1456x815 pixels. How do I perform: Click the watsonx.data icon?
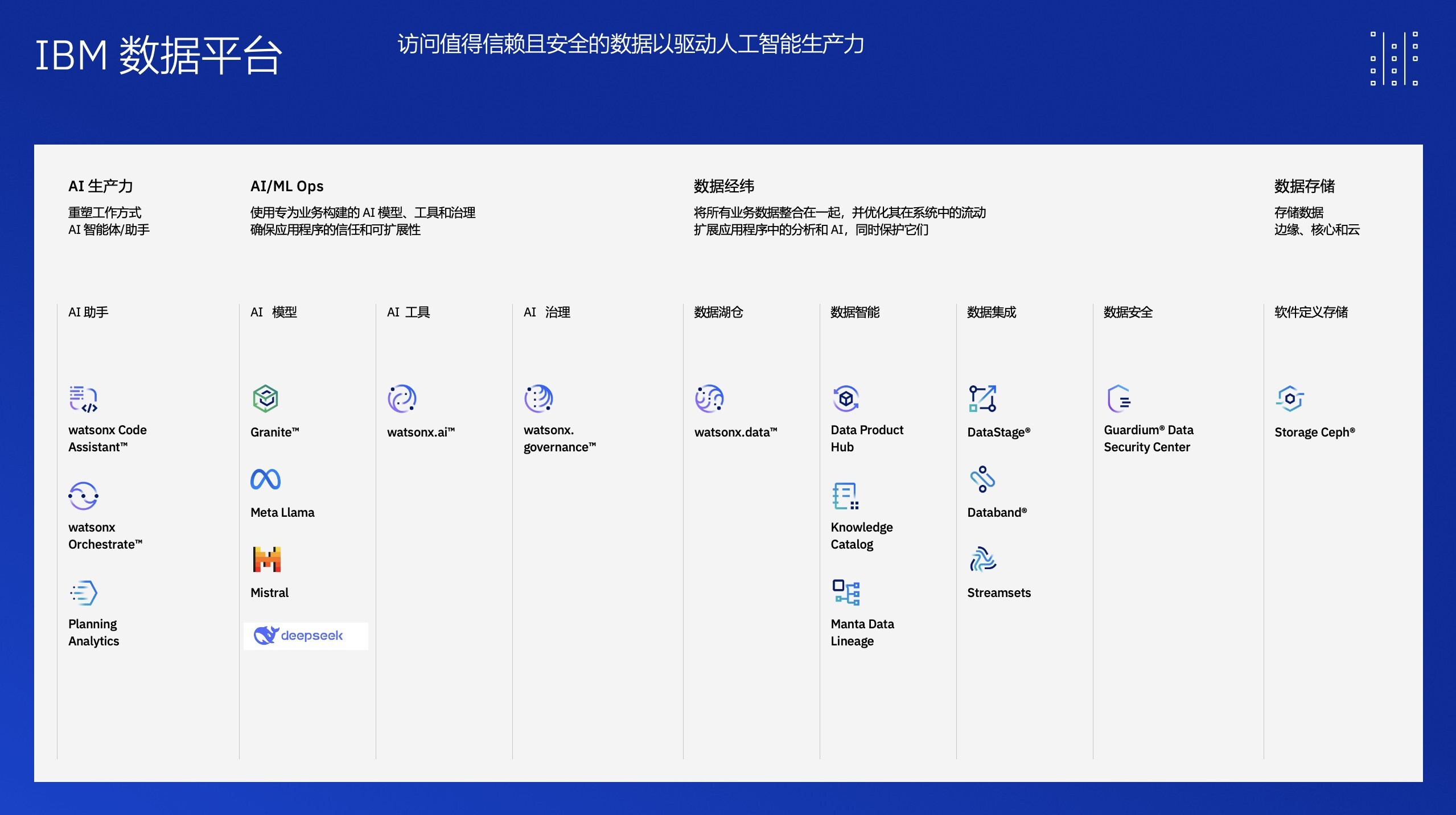point(709,398)
